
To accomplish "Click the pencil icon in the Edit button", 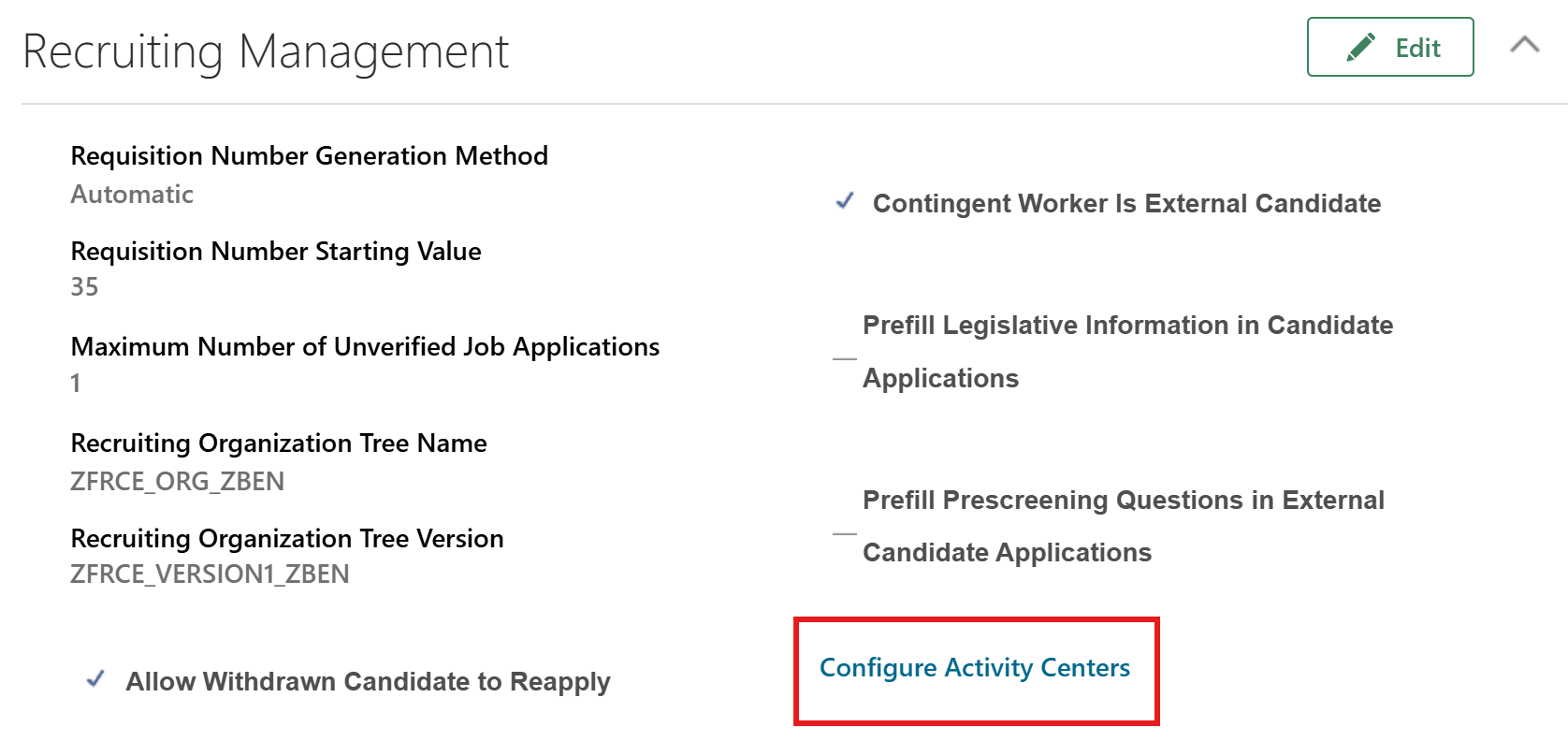I will pyautogui.click(x=1358, y=47).
